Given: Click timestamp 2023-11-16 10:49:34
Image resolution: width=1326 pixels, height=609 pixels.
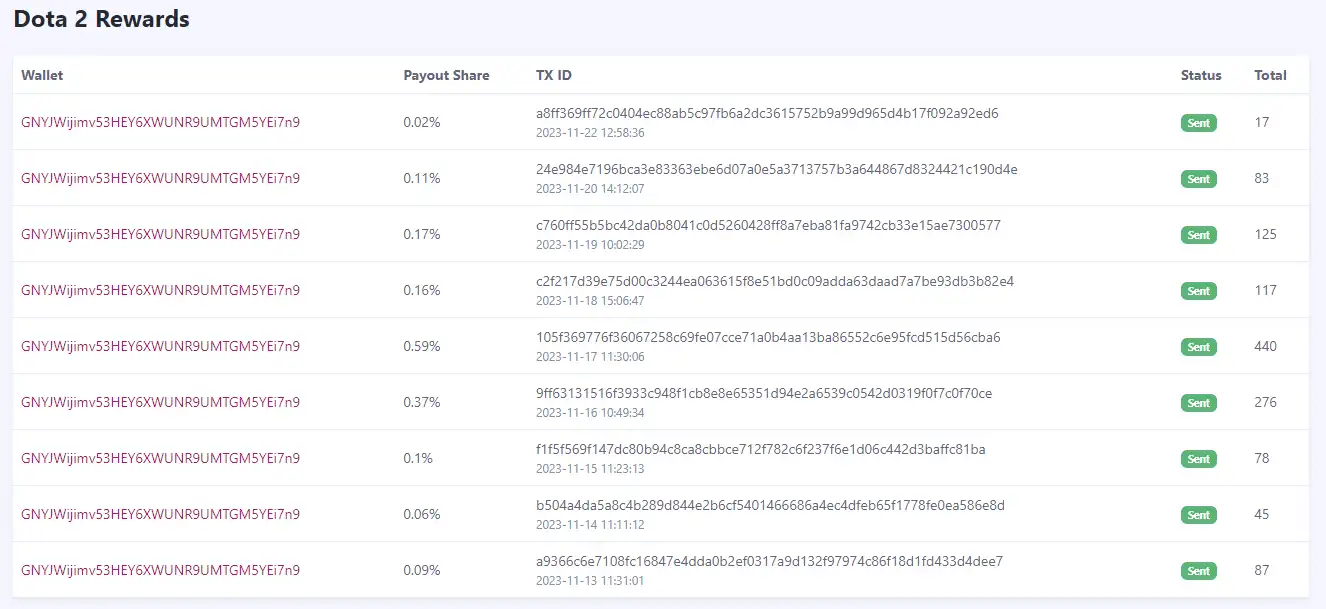Looking at the screenshot, I should tap(590, 413).
